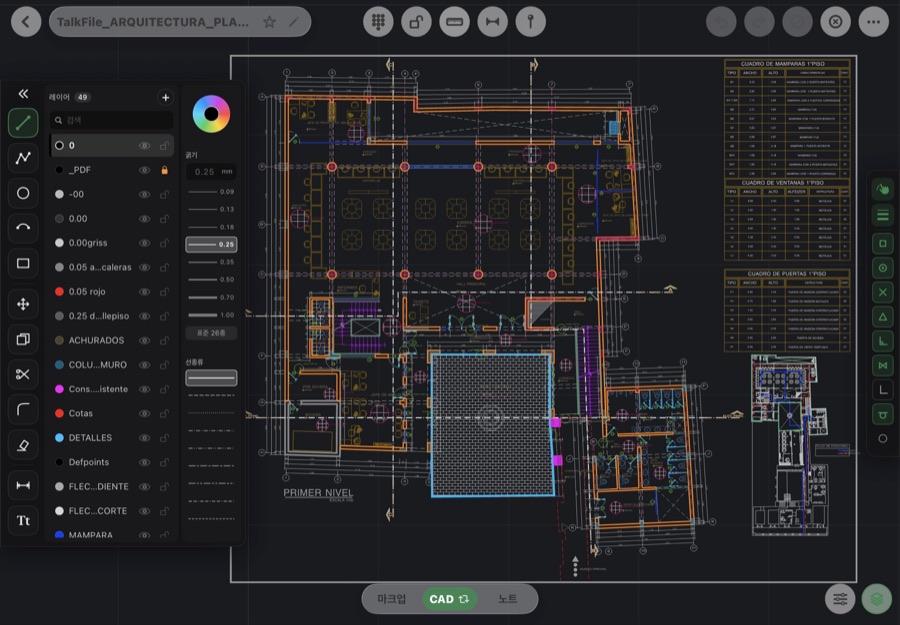Screen dimensions: 900x625
Task: Unlock the _PDF layer orange padlock
Action: [x=165, y=170]
